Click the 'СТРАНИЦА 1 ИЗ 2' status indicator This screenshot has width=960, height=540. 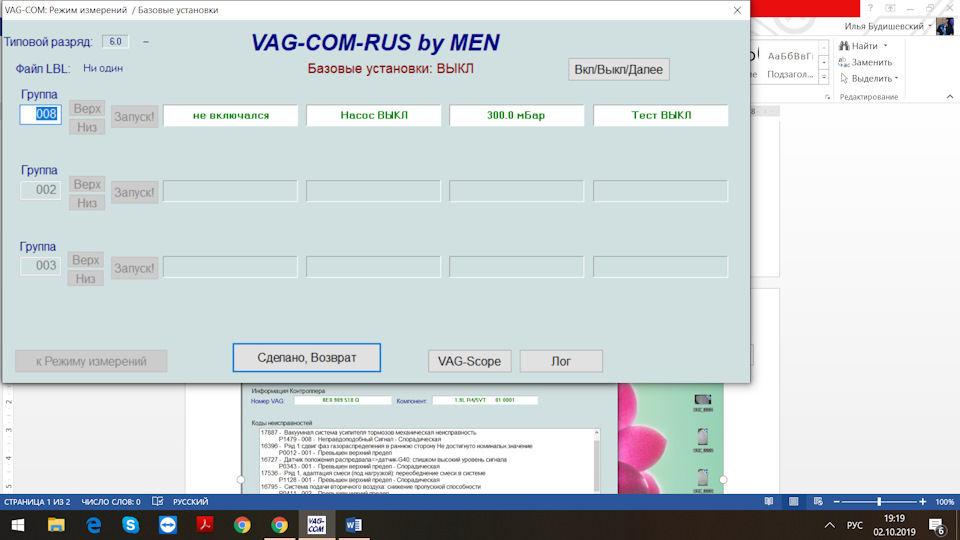coord(37,502)
